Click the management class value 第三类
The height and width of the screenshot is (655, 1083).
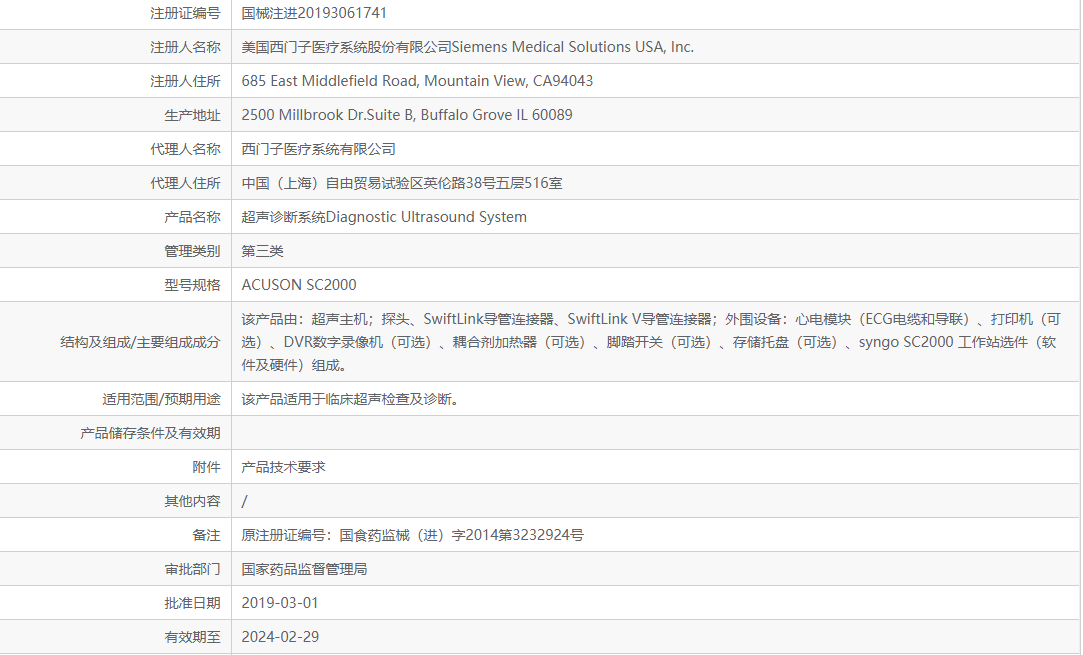[x=262, y=251]
